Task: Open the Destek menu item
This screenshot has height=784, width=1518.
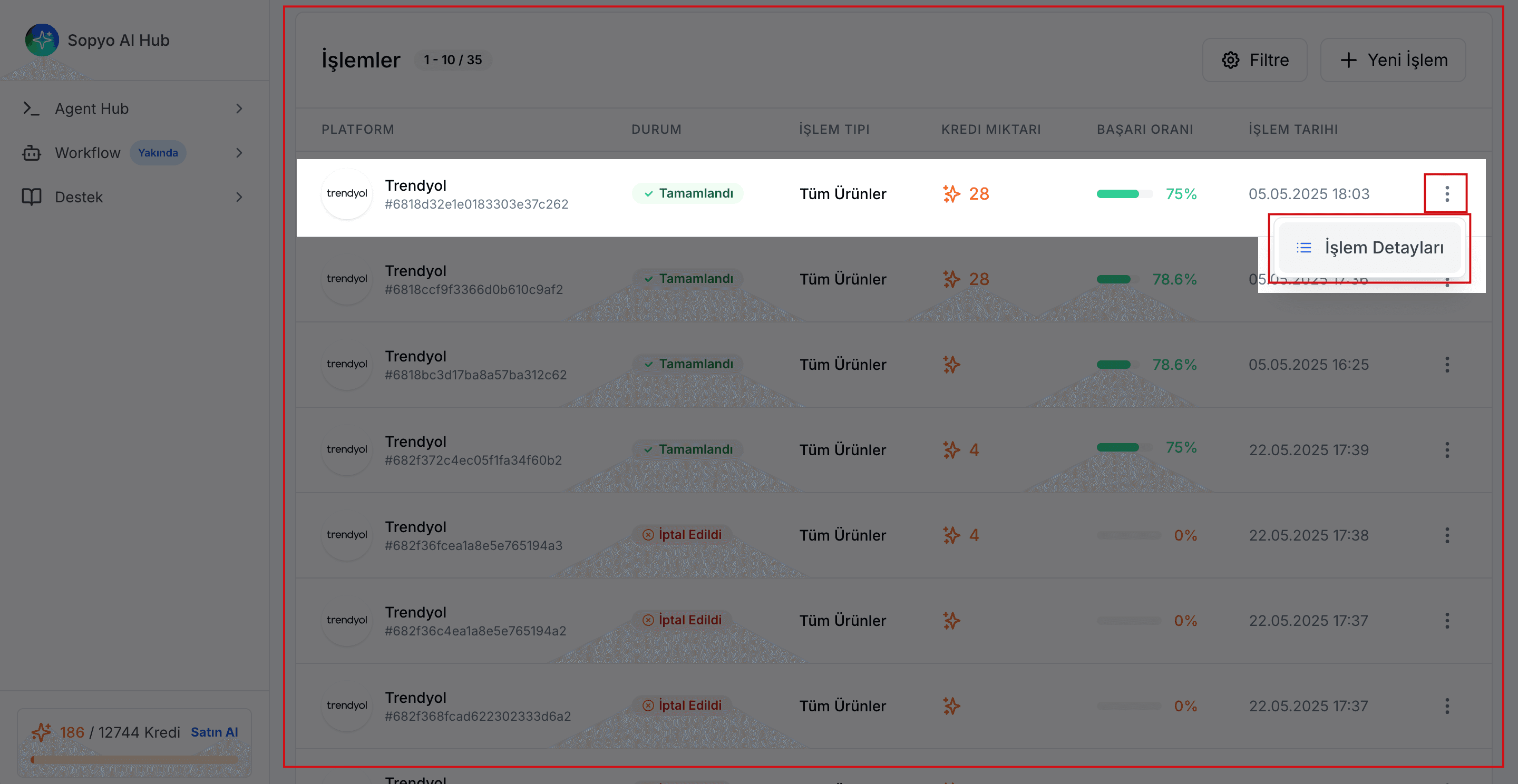Action: [133, 197]
